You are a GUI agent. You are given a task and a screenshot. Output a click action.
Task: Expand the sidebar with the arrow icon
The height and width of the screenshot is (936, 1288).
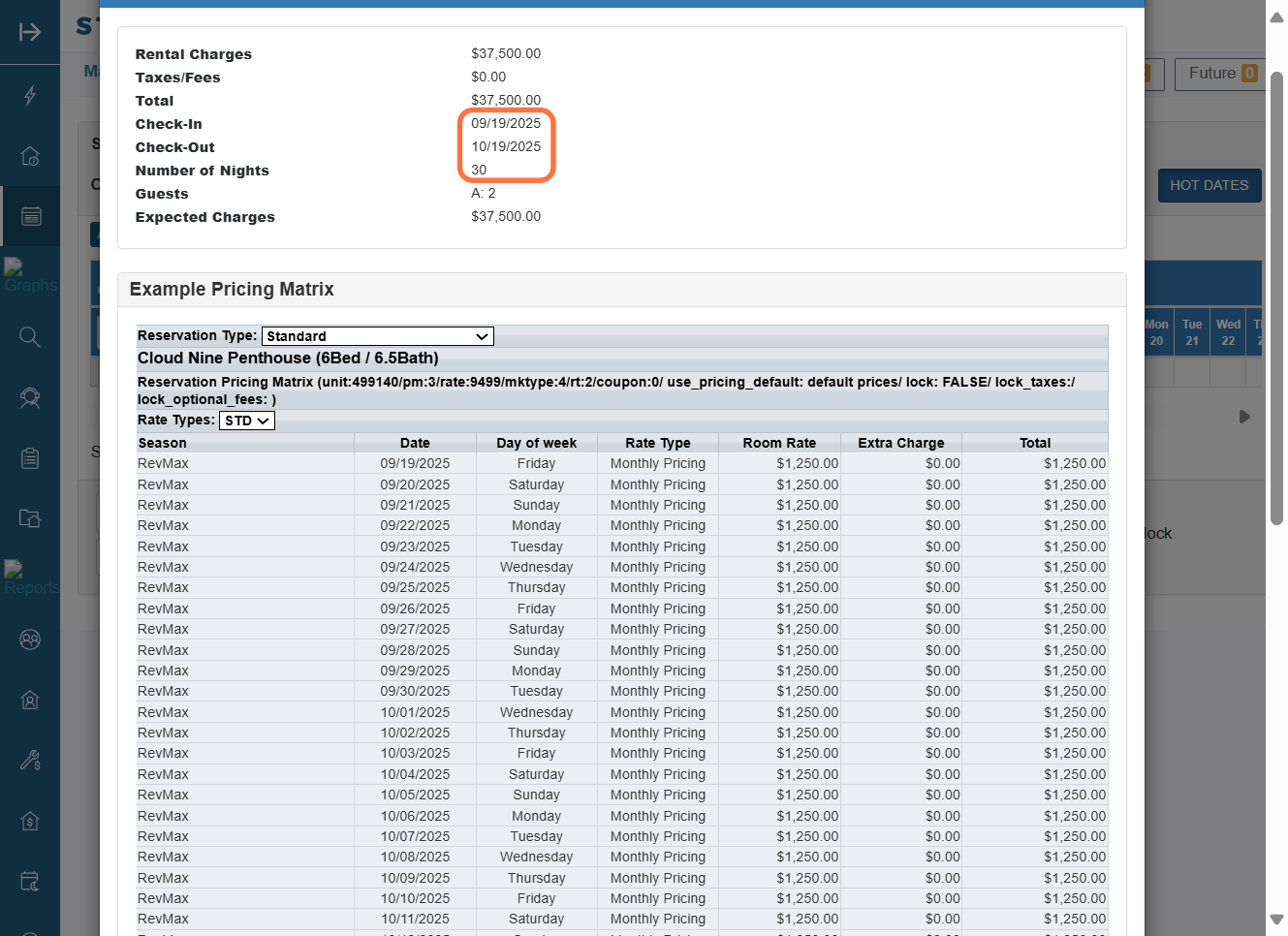click(30, 32)
